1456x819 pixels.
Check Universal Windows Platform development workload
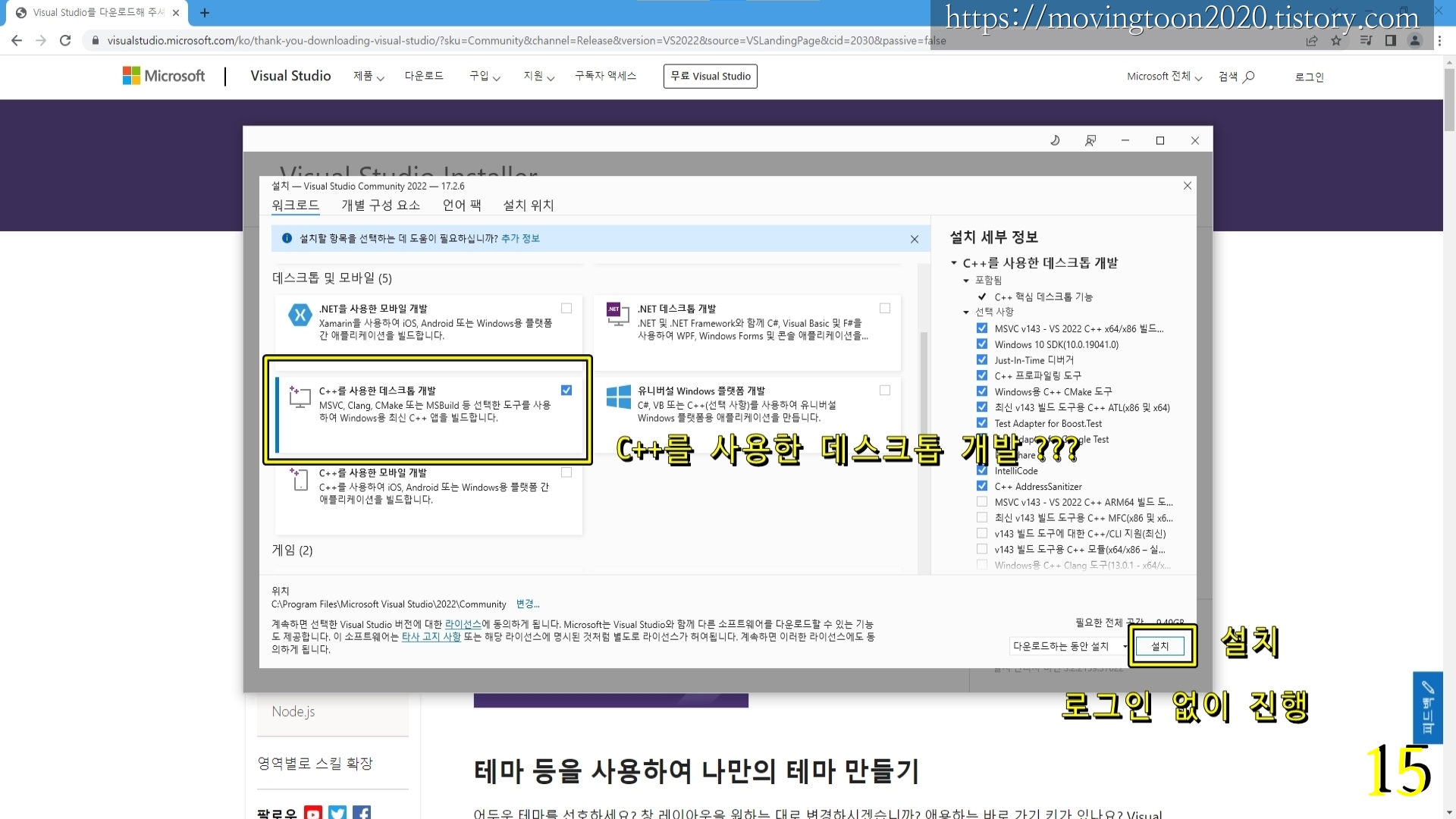click(885, 390)
